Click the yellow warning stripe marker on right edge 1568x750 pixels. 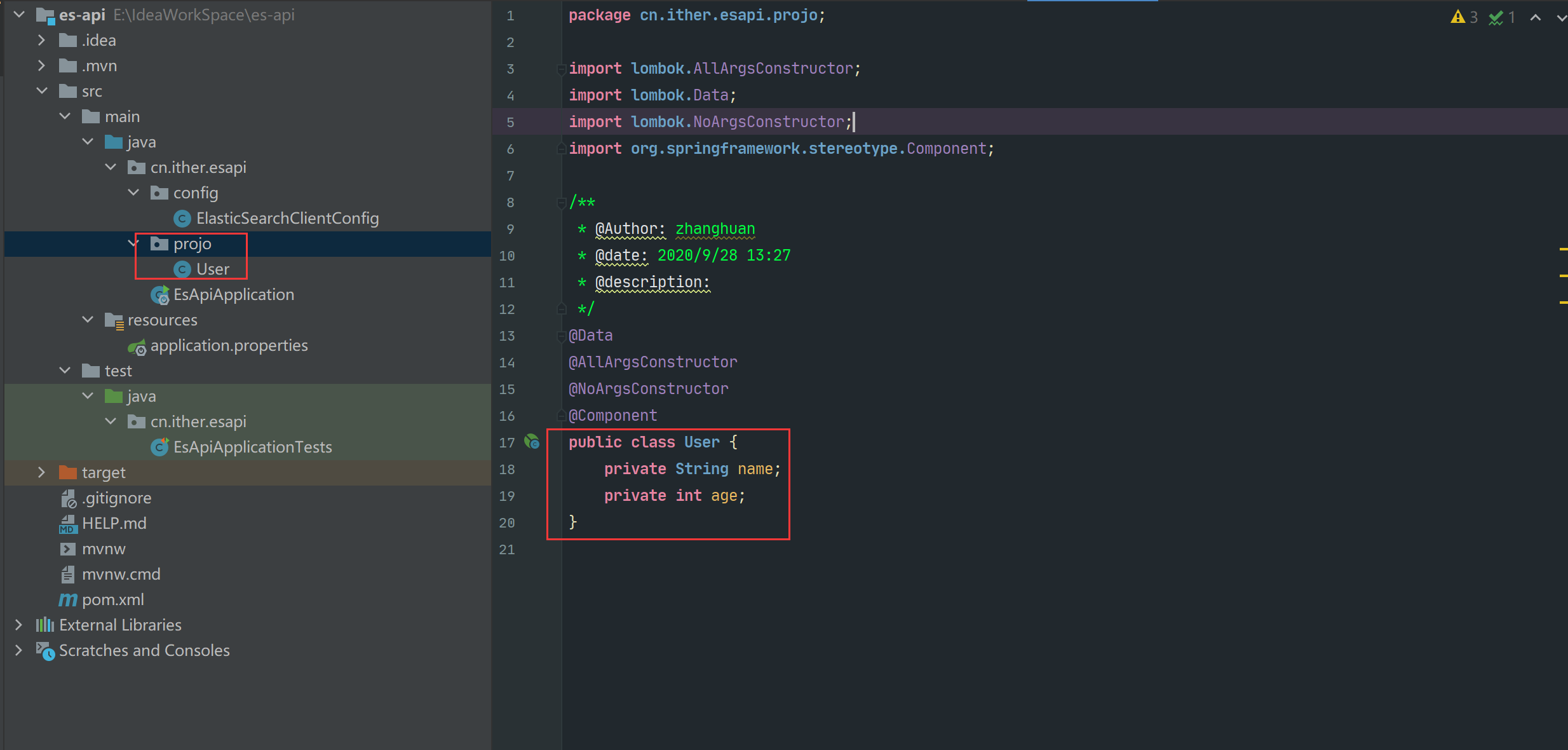point(1563,249)
